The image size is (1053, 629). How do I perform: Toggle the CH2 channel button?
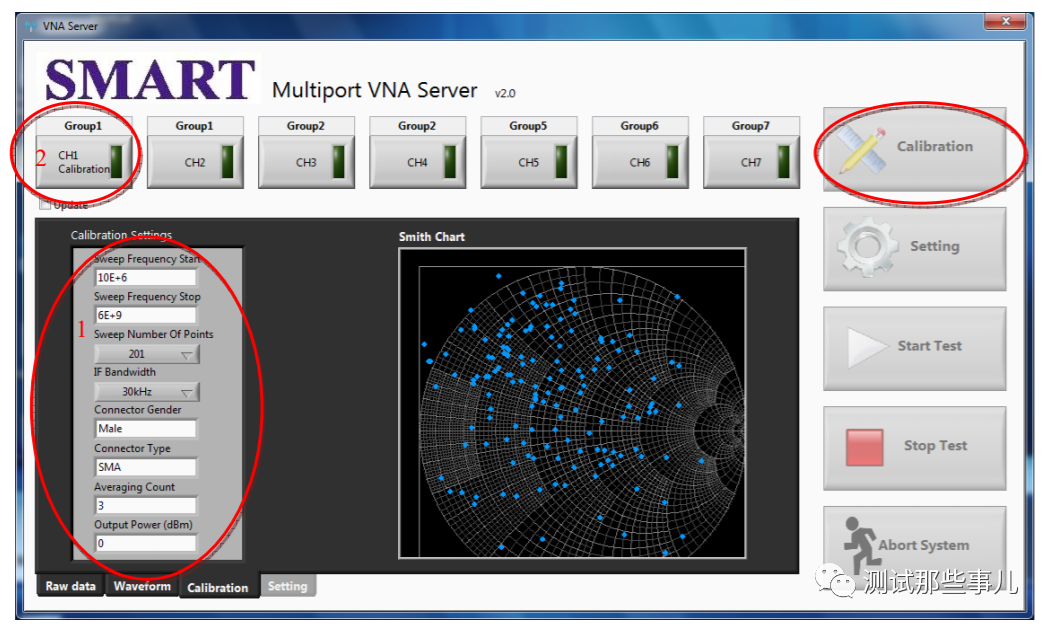(195, 162)
